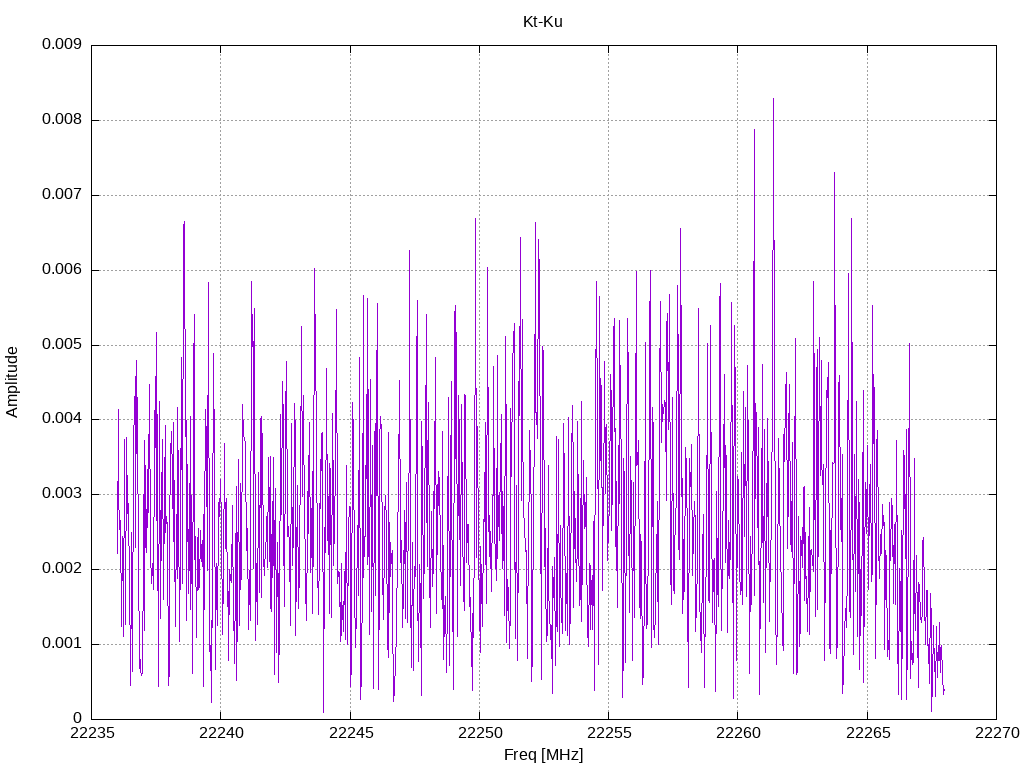
Task: Click the y-axis tick label 0.007
Action: tap(62, 195)
